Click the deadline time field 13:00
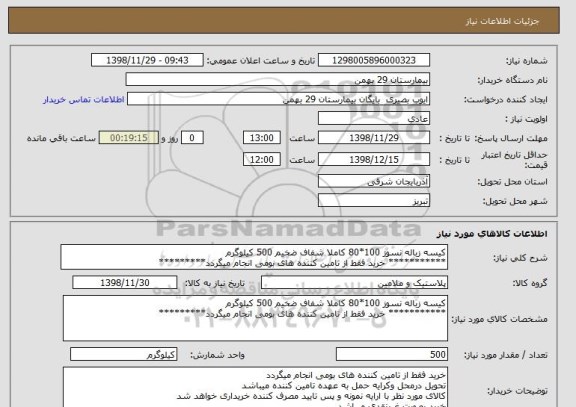 click(x=262, y=138)
